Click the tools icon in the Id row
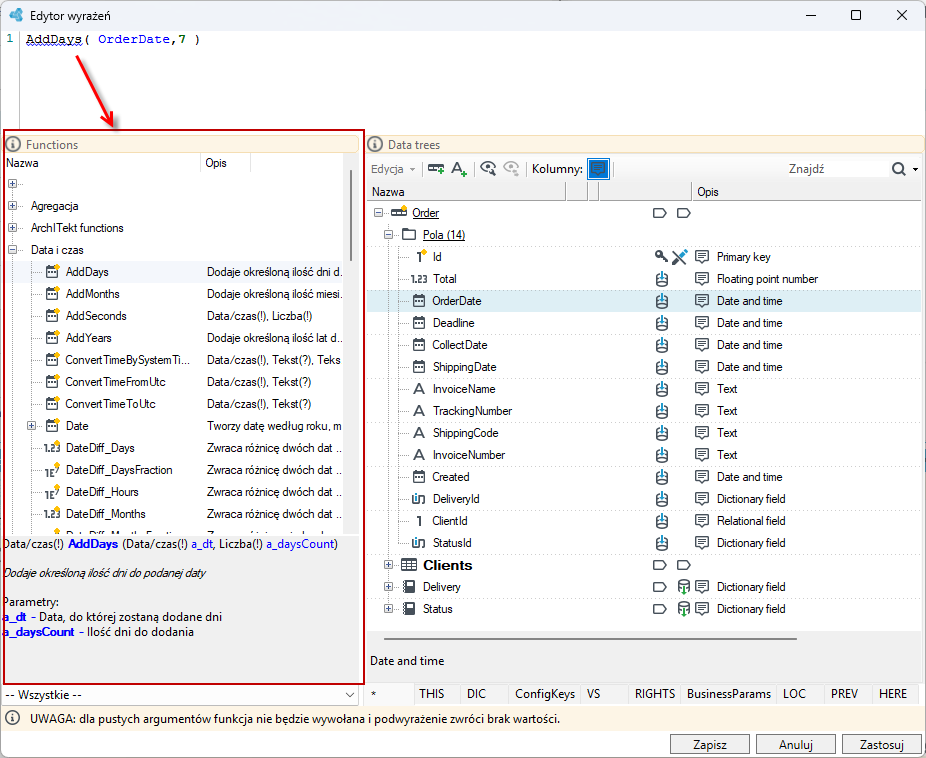 pos(680,257)
